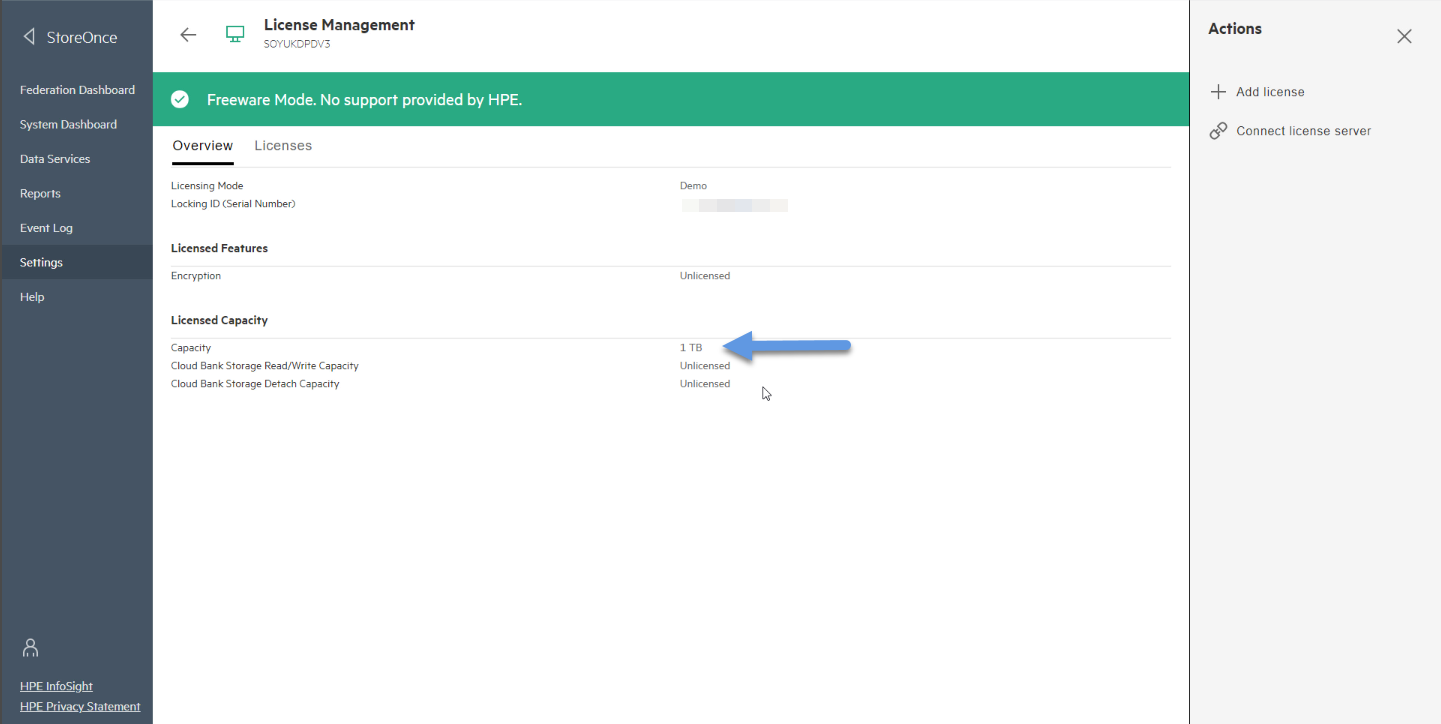The width and height of the screenshot is (1441, 724).
Task: Open the user profile icon in sidebar
Action: (30, 647)
